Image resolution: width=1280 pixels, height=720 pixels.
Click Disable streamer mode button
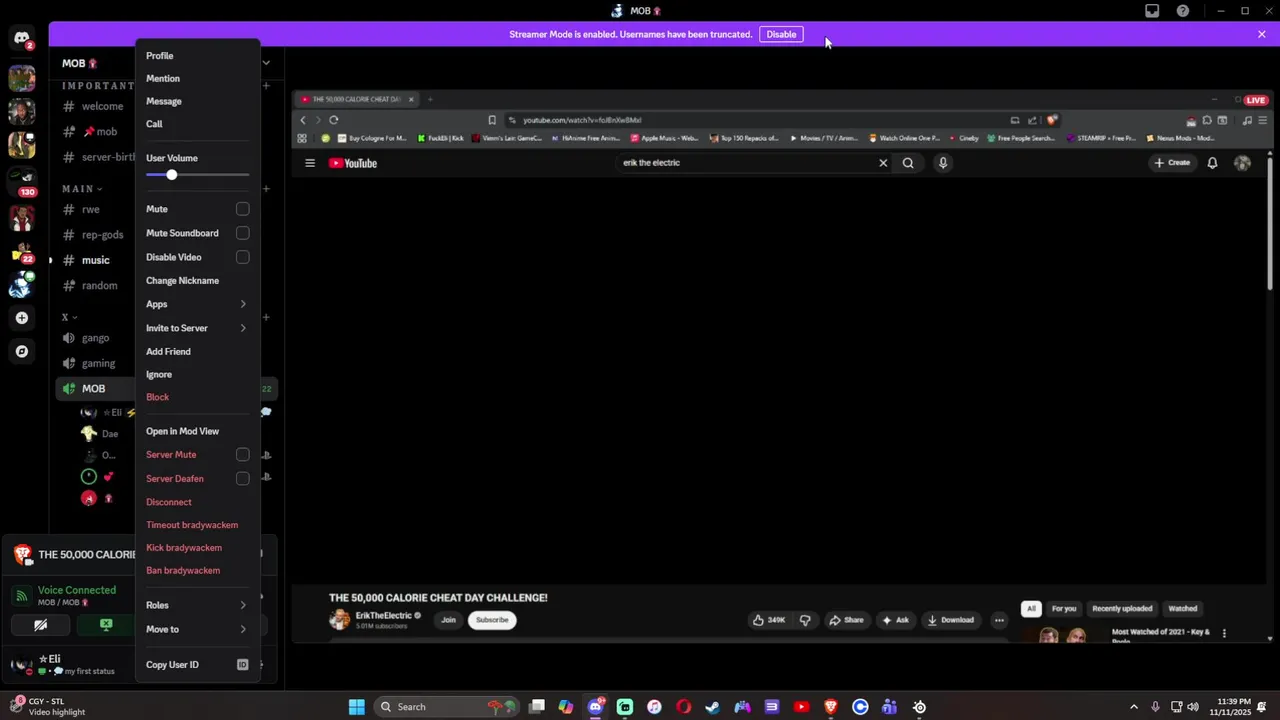(x=781, y=34)
